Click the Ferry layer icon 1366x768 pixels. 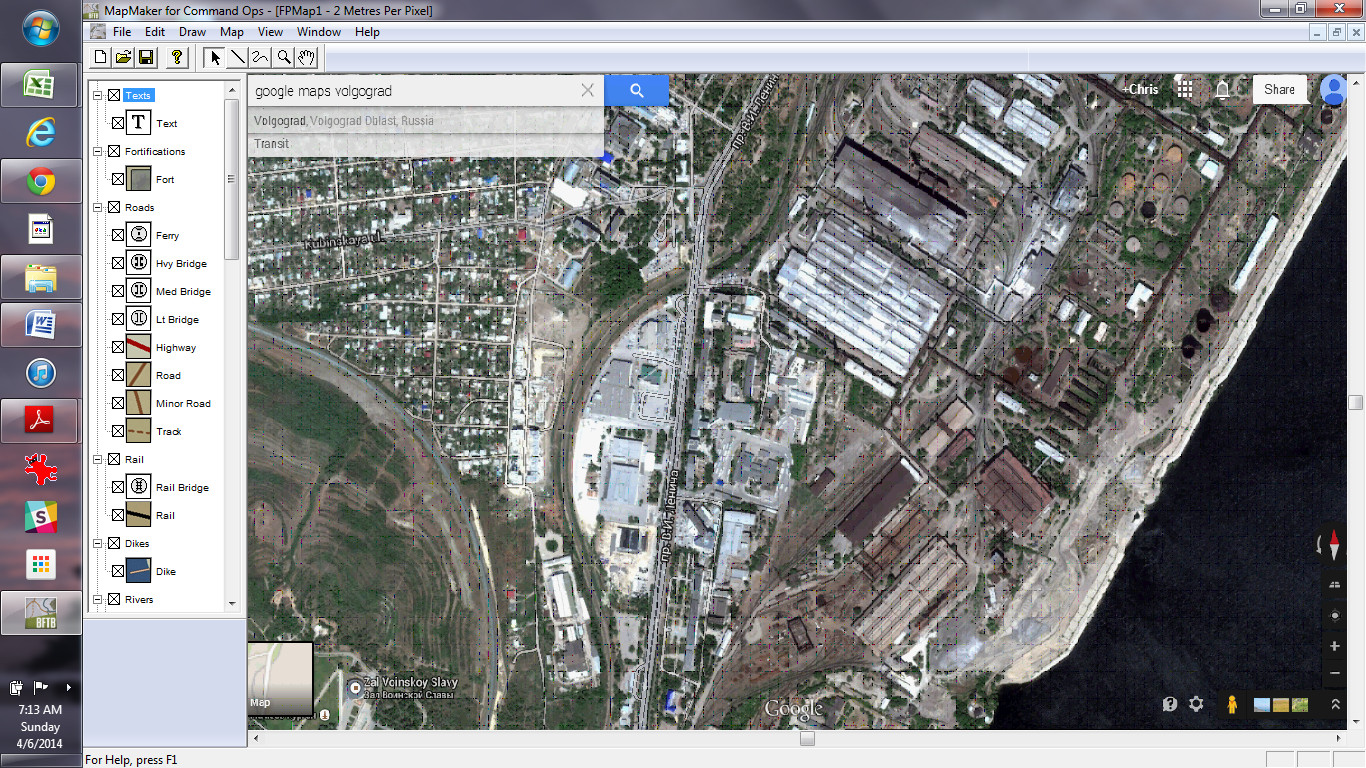138,235
